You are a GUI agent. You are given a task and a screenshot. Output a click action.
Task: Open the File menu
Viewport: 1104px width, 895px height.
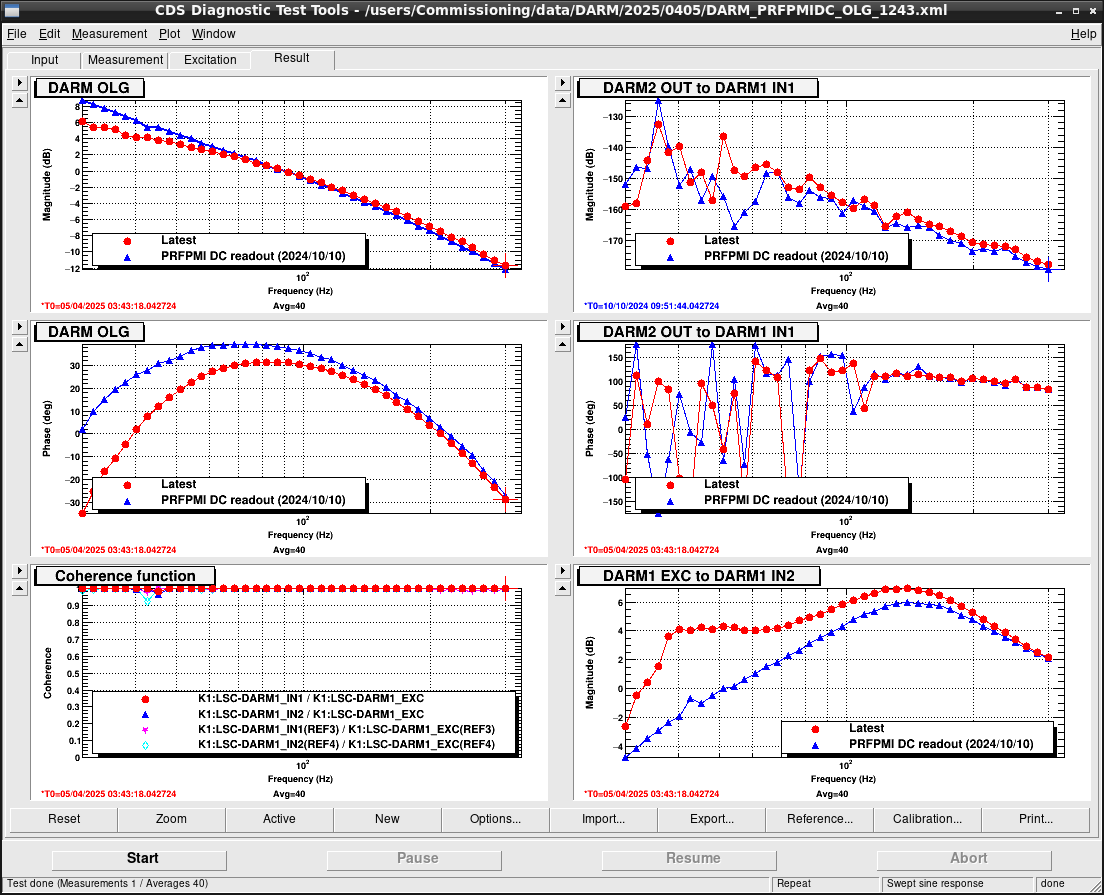tap(16, 34)
